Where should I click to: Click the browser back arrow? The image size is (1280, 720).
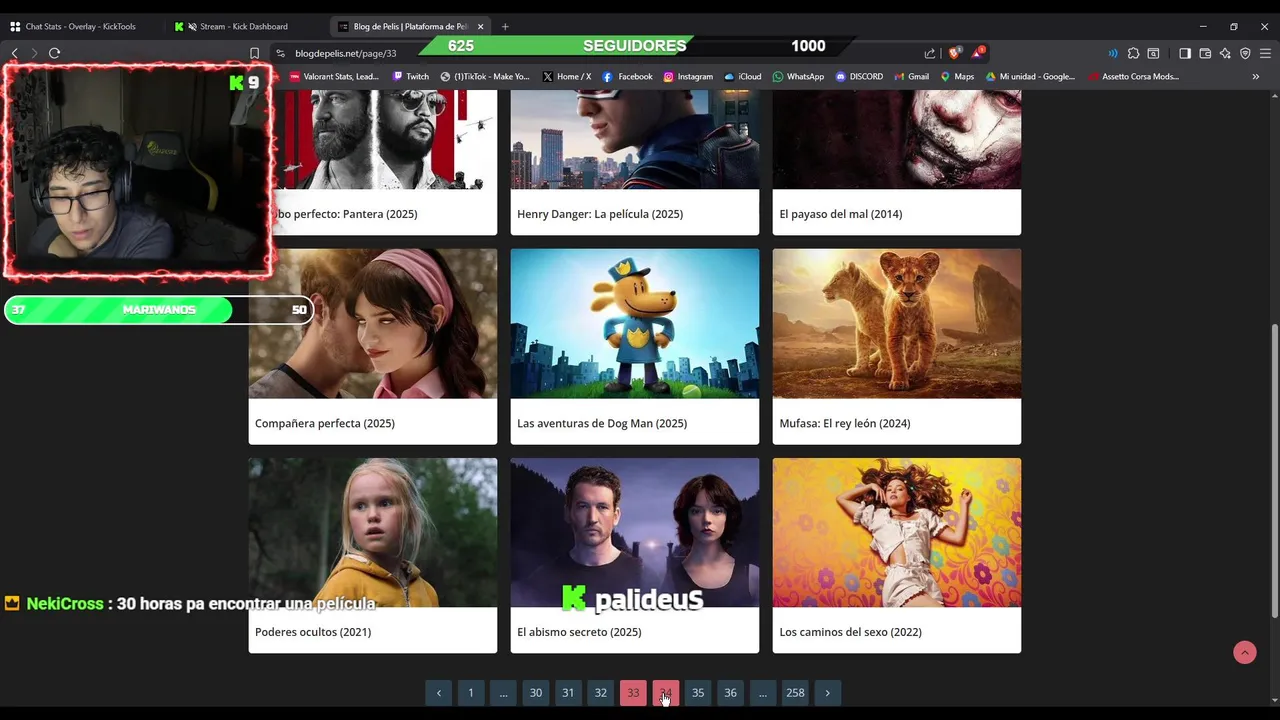14,53
